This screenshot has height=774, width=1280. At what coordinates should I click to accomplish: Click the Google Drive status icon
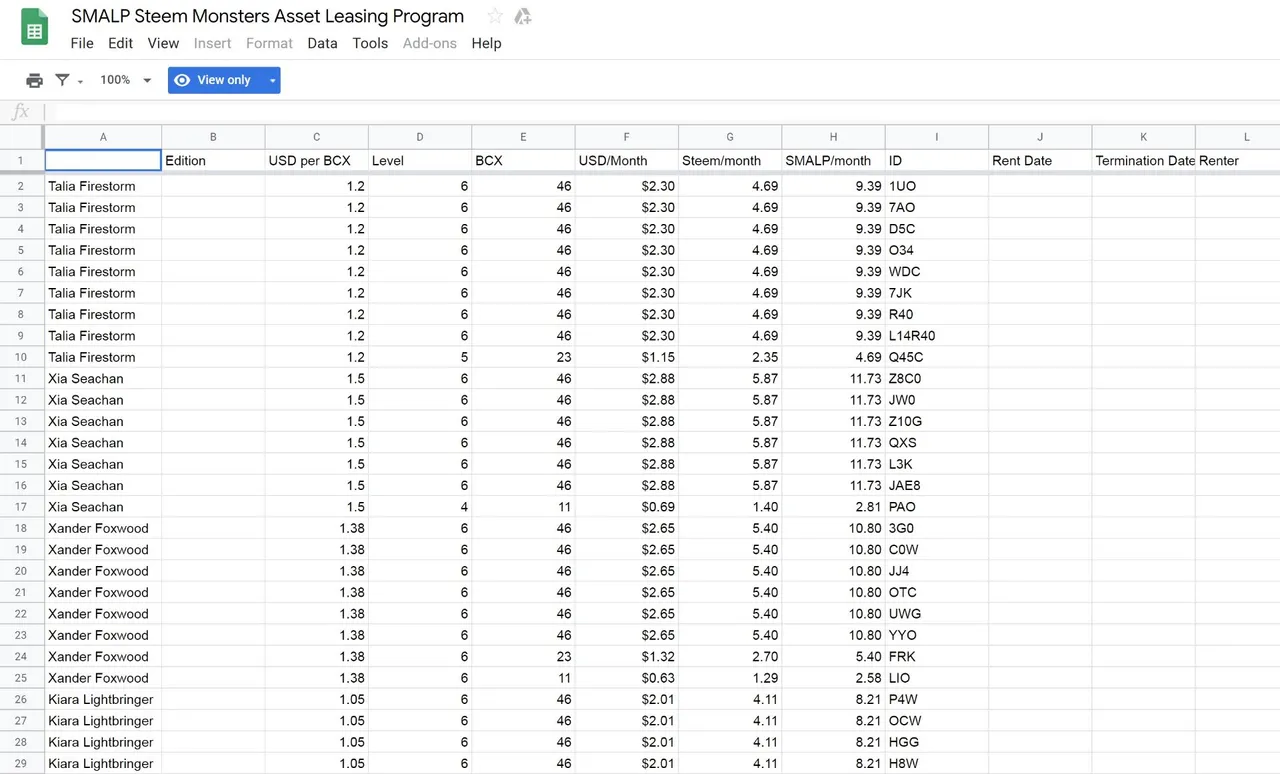(x=523, y=16)
